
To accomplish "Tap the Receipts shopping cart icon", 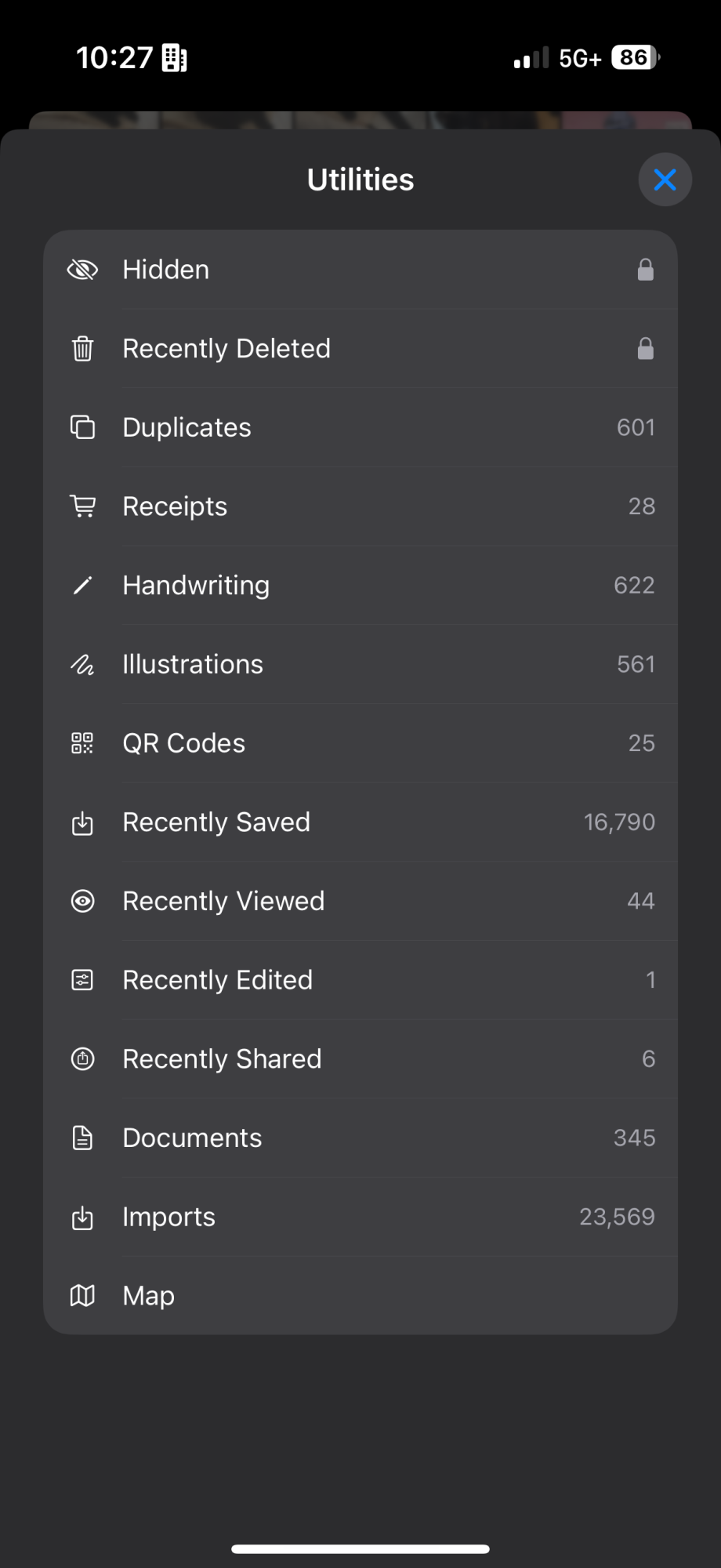I will (x=82, y=506).
